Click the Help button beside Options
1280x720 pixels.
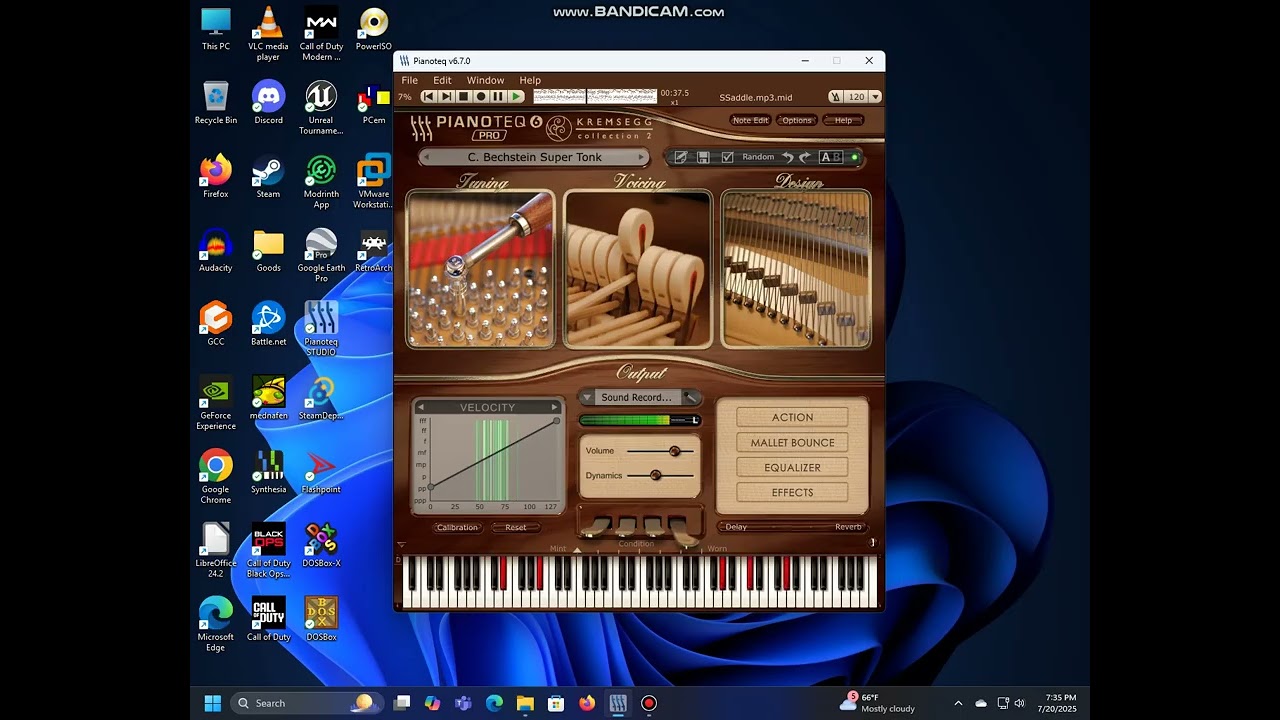[x=844, y=120]
